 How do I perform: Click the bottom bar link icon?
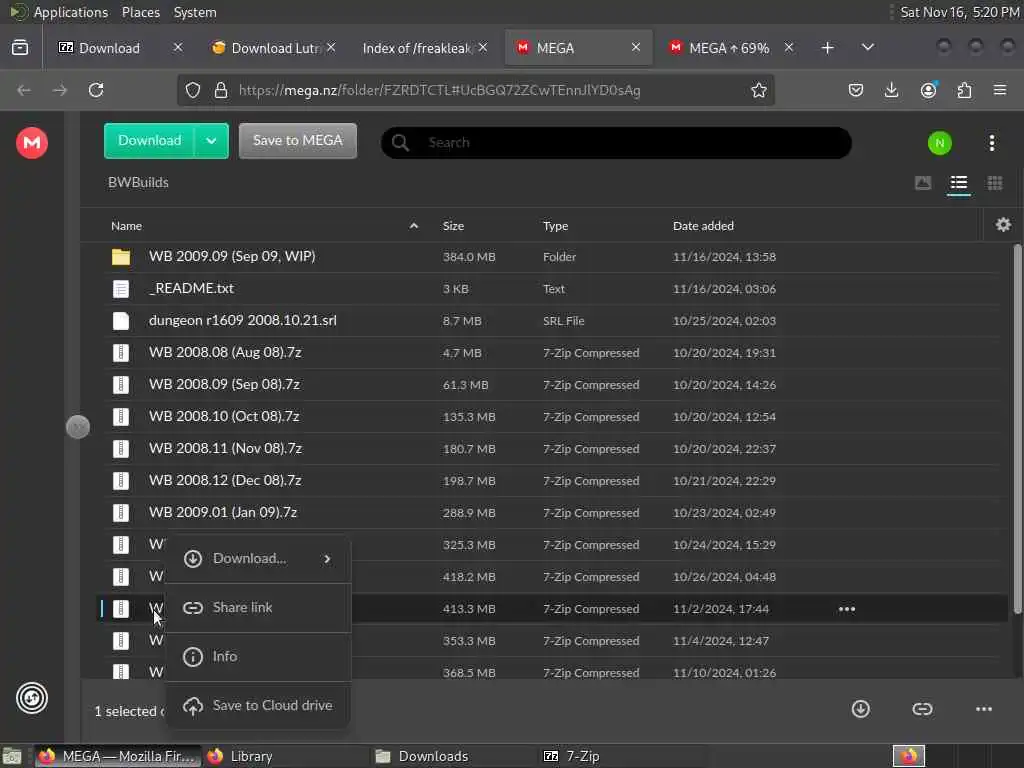coord(922,709)
